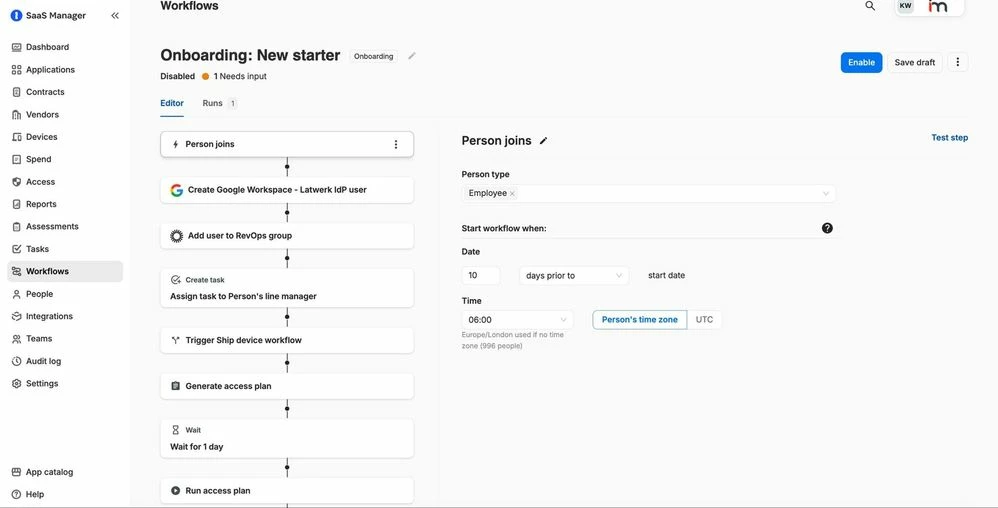Select Person's time zone option
This screenshot has height=508, width=998.
[640, 320]
